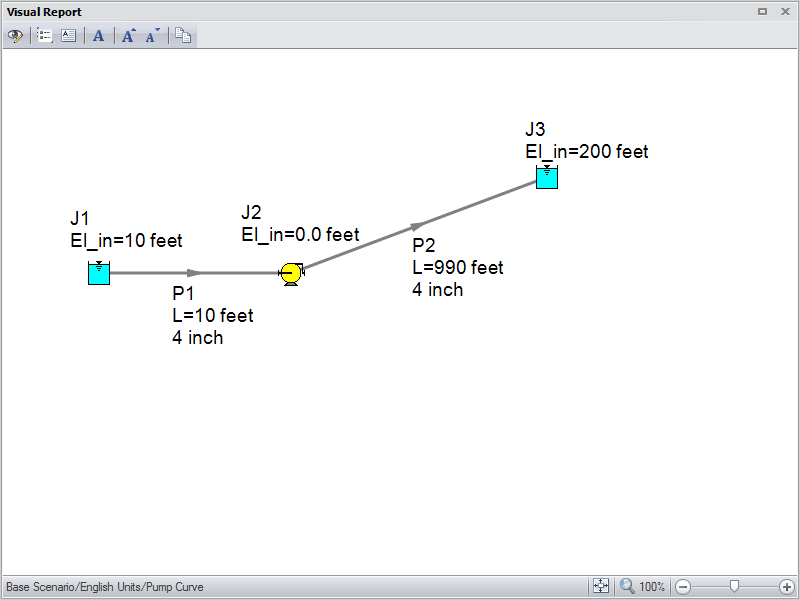Image resolution: width=800 pixels, height=600 pixels.
Task: Click the text settings icon on the toolbar
Action: point(68,36)
